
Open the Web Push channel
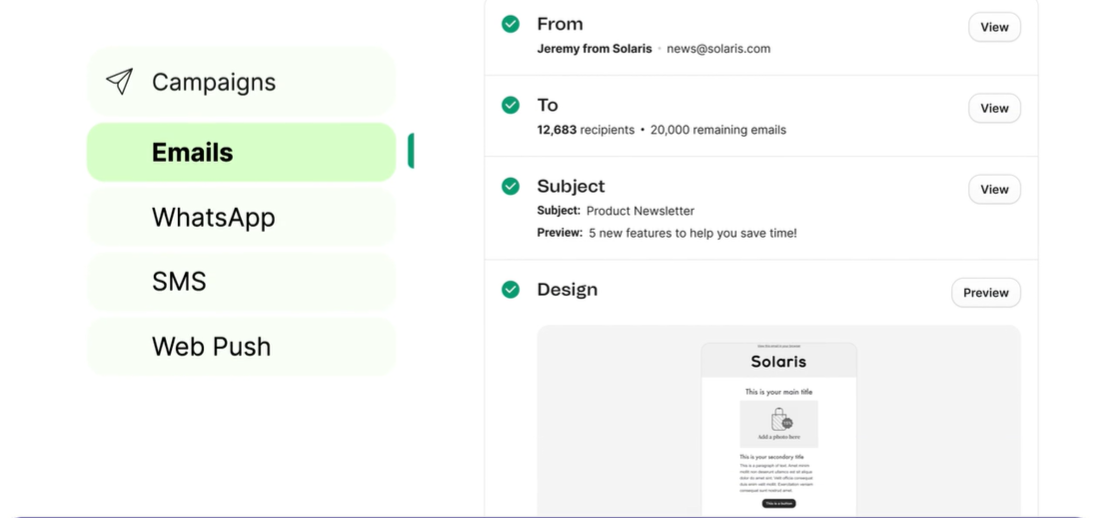[241, 347]
